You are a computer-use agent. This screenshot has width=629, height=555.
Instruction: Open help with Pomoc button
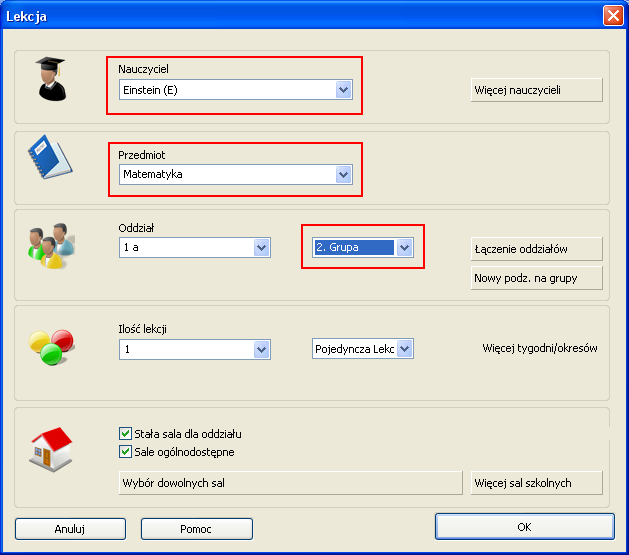[197, 529]
